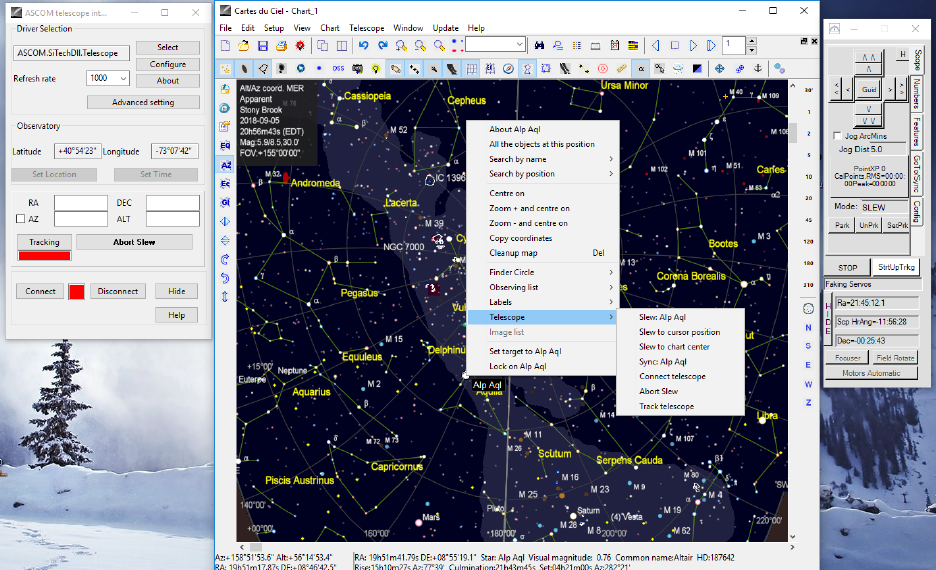This screenshot has width=936, height=570.
Task: Choose Slew to cursor position
Action: (x=679, y=332)
